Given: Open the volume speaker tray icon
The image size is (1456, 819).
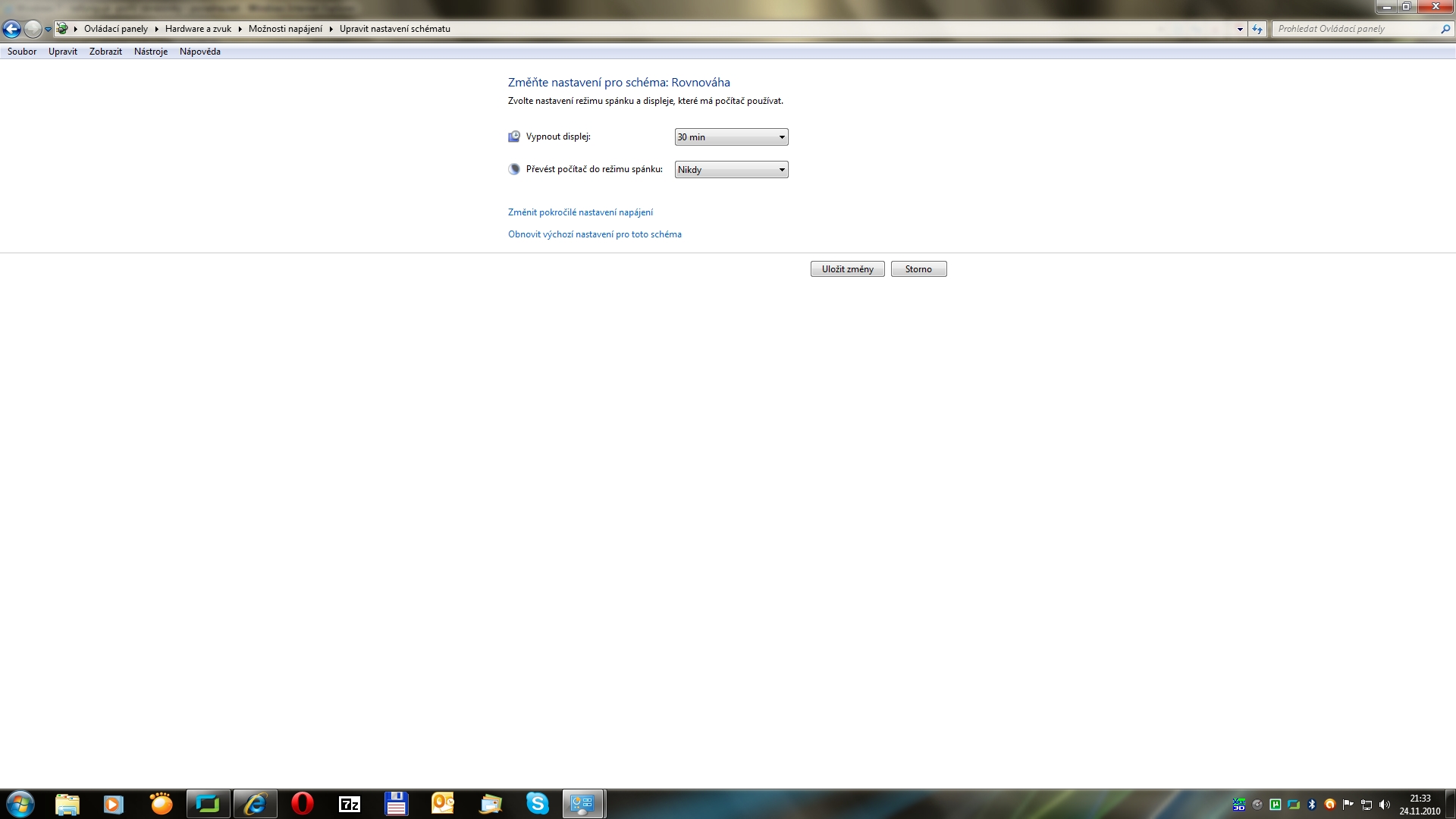Looking at the screenshot, I should pos(1385,805).
